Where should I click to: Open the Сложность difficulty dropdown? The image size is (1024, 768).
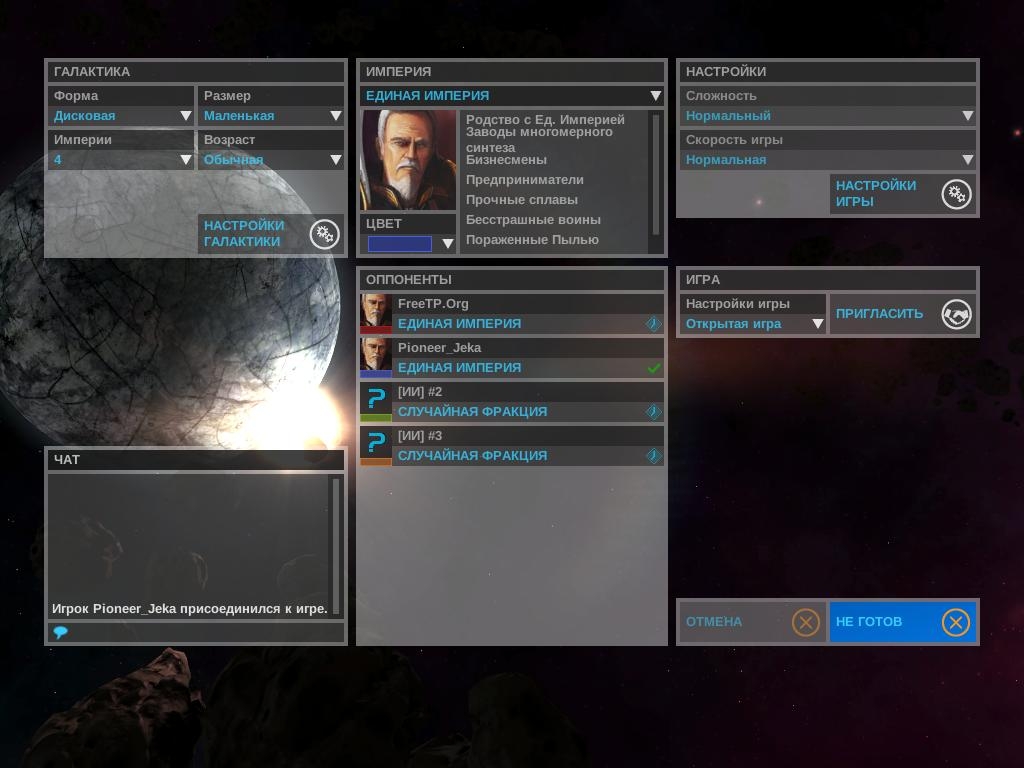click(828, 116)
